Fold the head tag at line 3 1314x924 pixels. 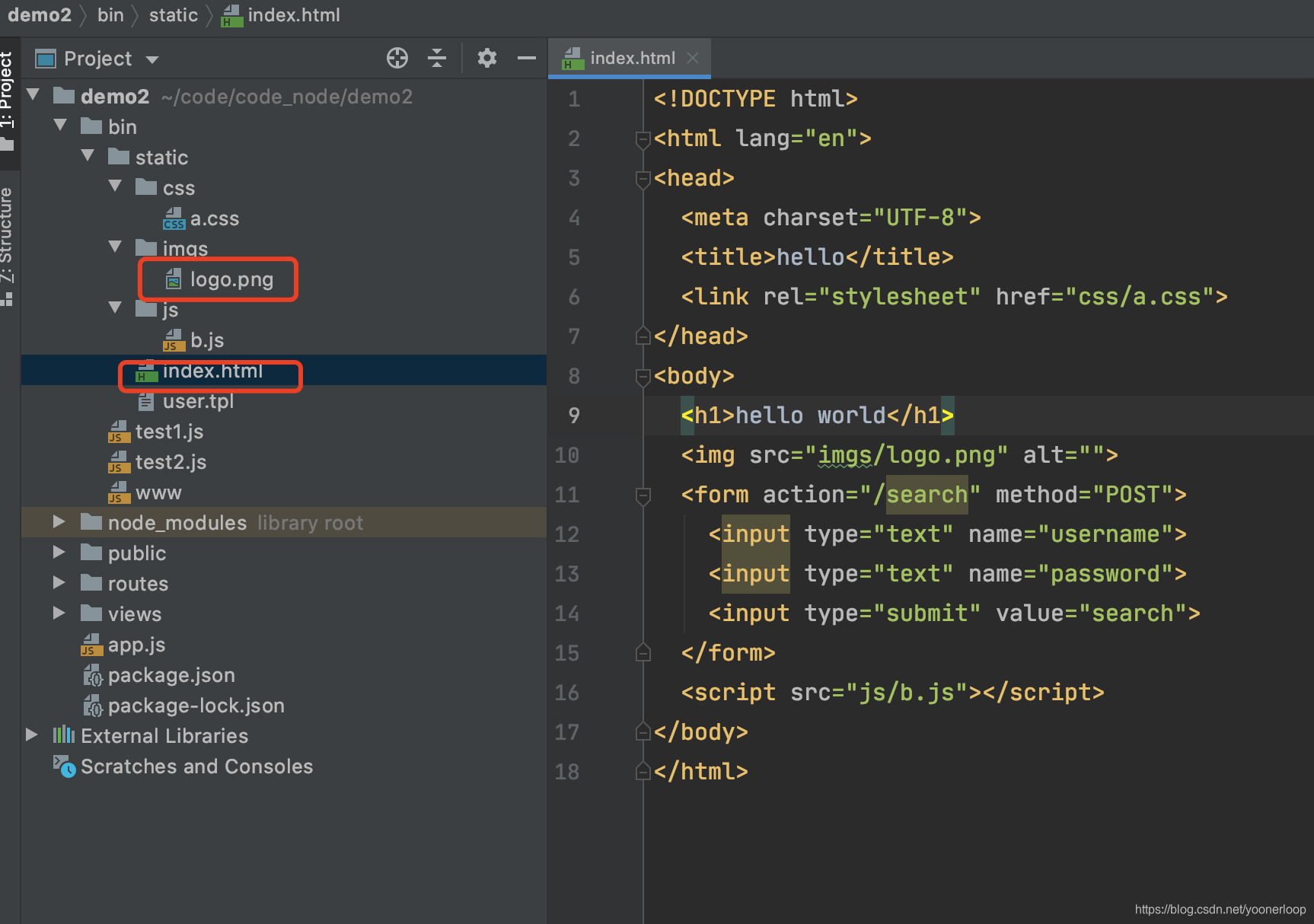point(643,178)
